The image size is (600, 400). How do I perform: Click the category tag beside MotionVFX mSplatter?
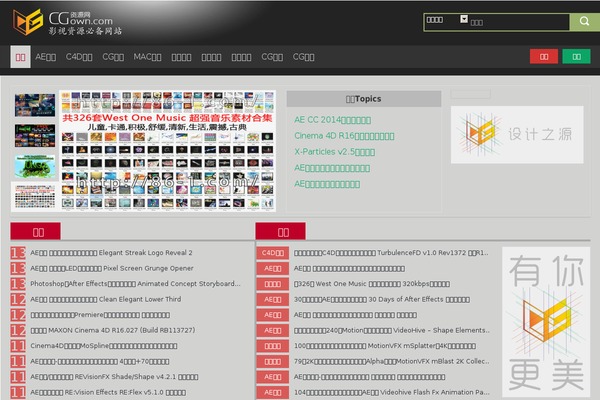tap(272, 346)
